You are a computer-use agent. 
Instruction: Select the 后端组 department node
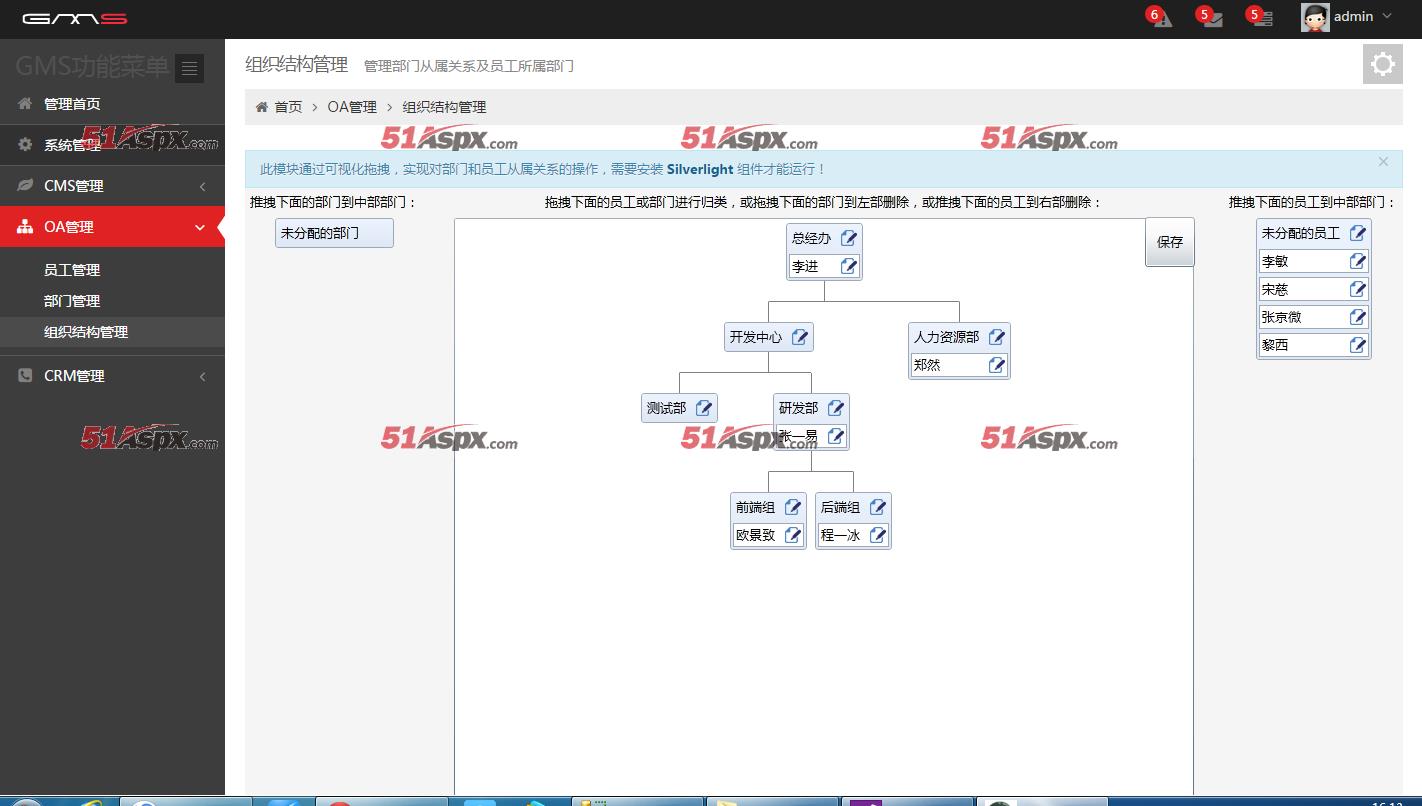(x=840, y=507)
